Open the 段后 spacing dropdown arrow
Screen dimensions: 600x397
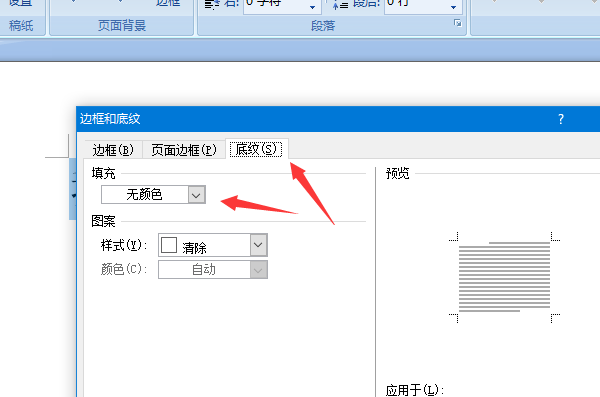coord(453,7)
